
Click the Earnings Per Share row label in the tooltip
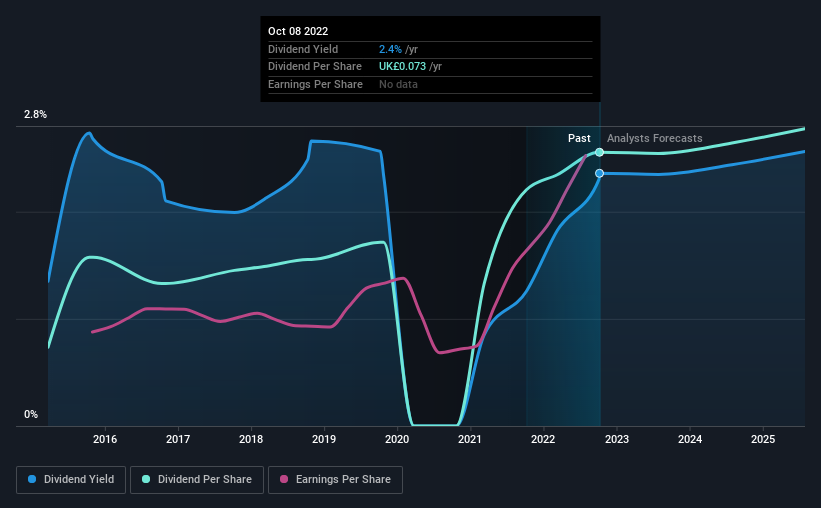pos(315,84)
